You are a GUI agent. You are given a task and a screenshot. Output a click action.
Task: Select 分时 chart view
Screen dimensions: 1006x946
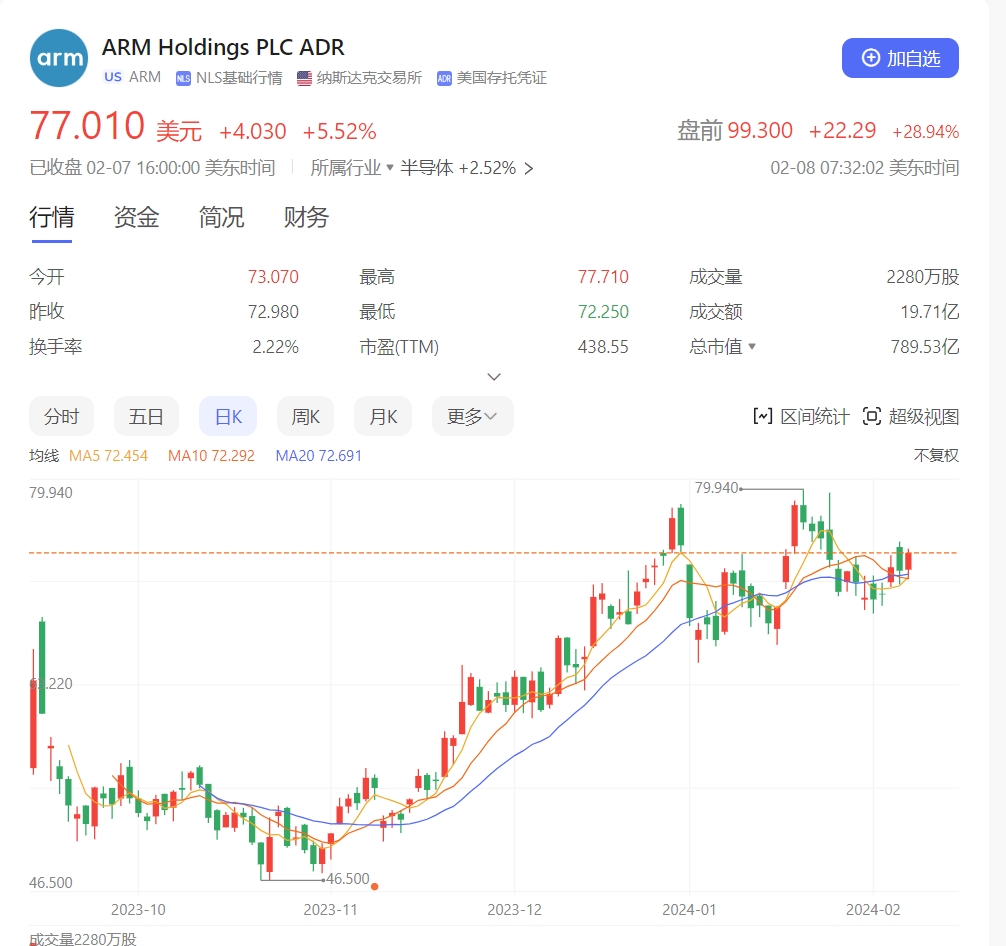coord(62,417)
